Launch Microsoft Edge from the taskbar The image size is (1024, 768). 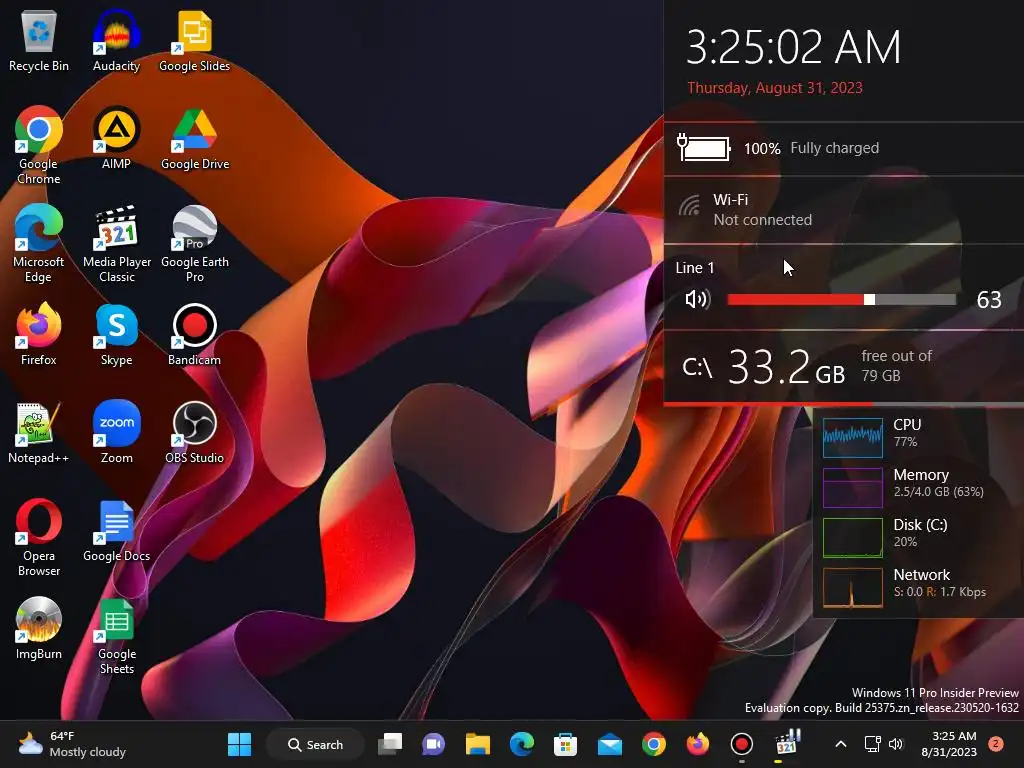click(x=521, y=744)
